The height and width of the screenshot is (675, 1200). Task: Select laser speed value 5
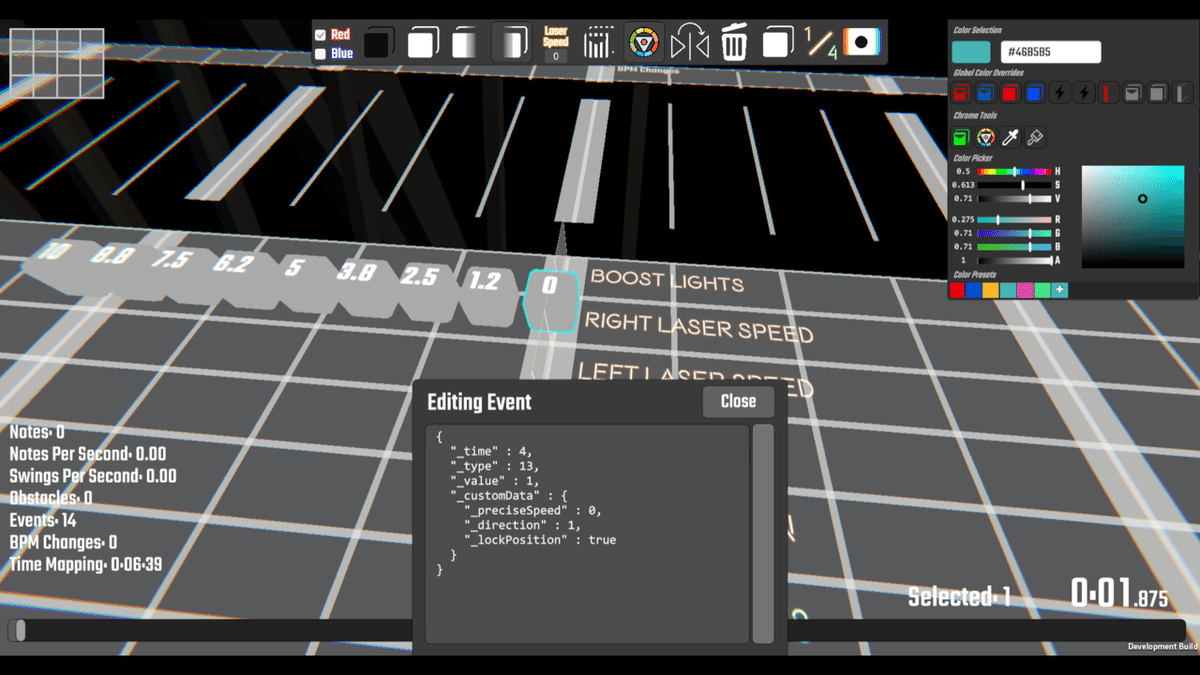tap(294, 268)
